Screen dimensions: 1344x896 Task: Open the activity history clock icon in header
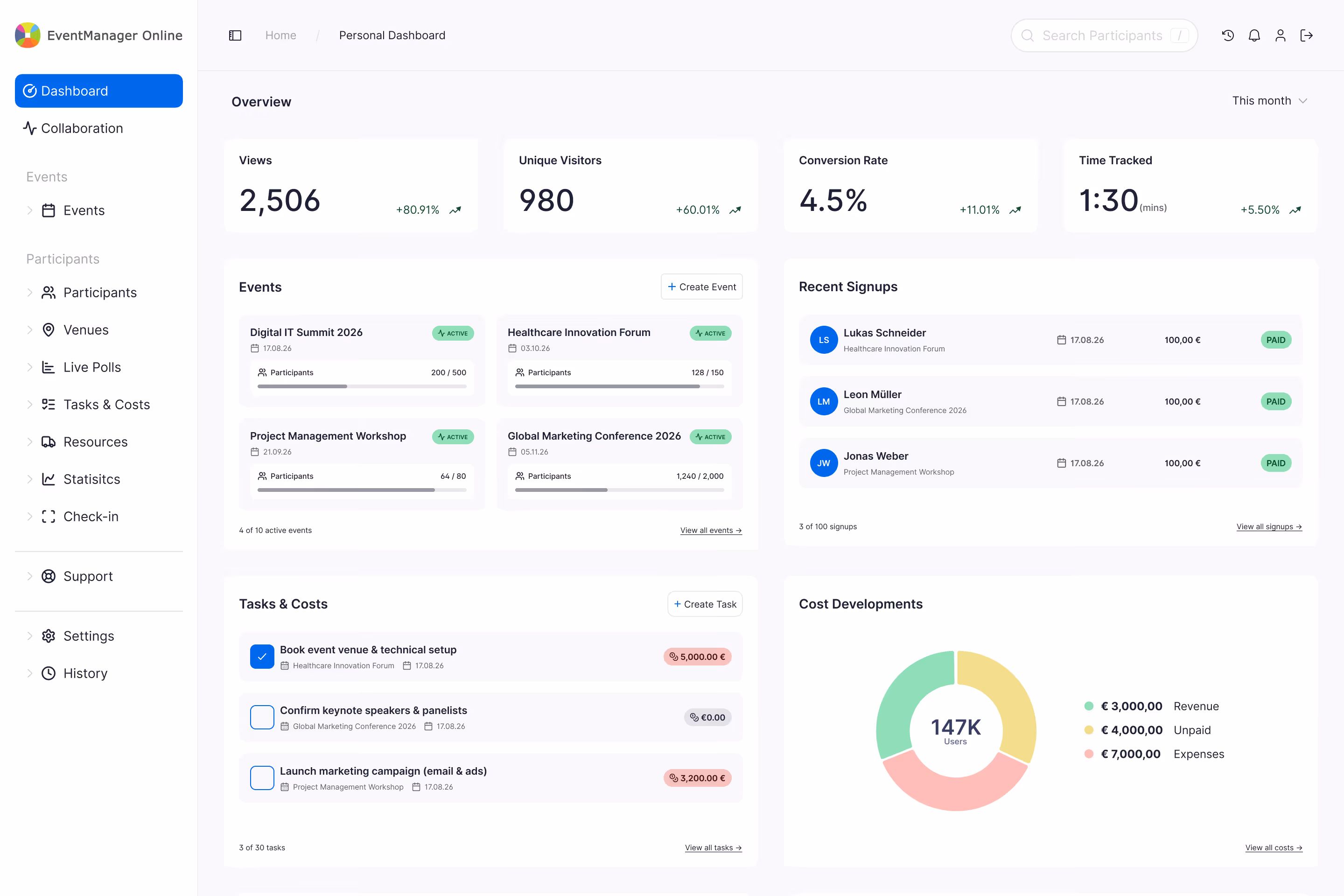click(1228, 35)
